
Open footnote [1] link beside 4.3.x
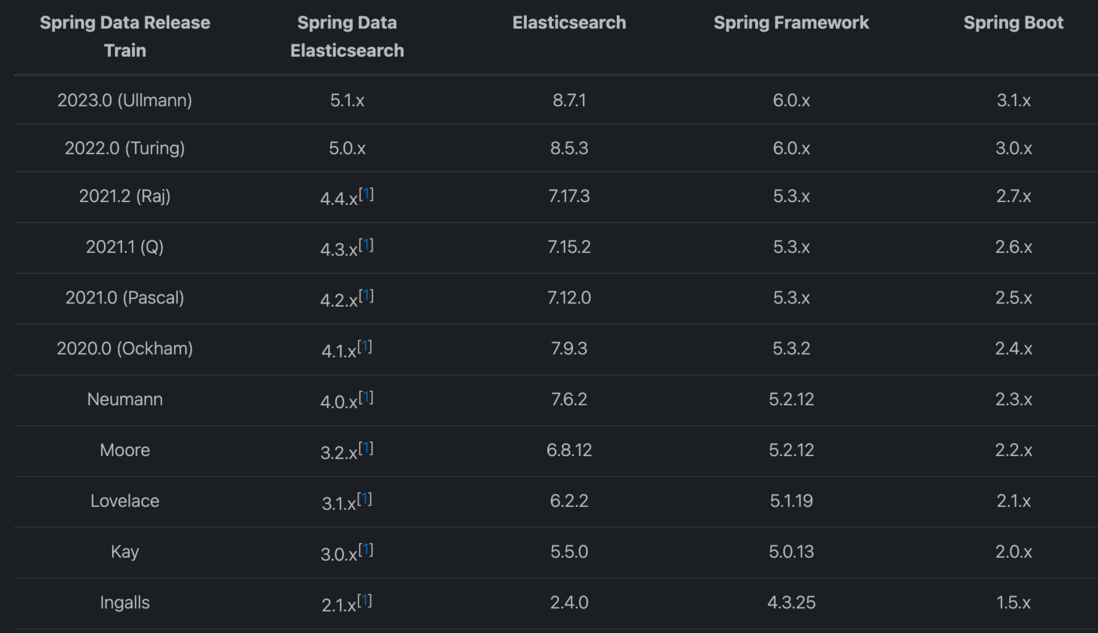pyautogui.click(x=366, y=244)
